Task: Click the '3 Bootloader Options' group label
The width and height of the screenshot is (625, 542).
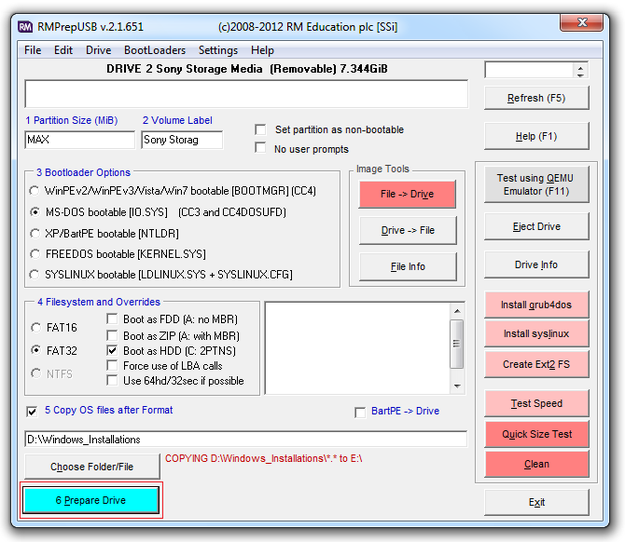Action: (83, 172)
